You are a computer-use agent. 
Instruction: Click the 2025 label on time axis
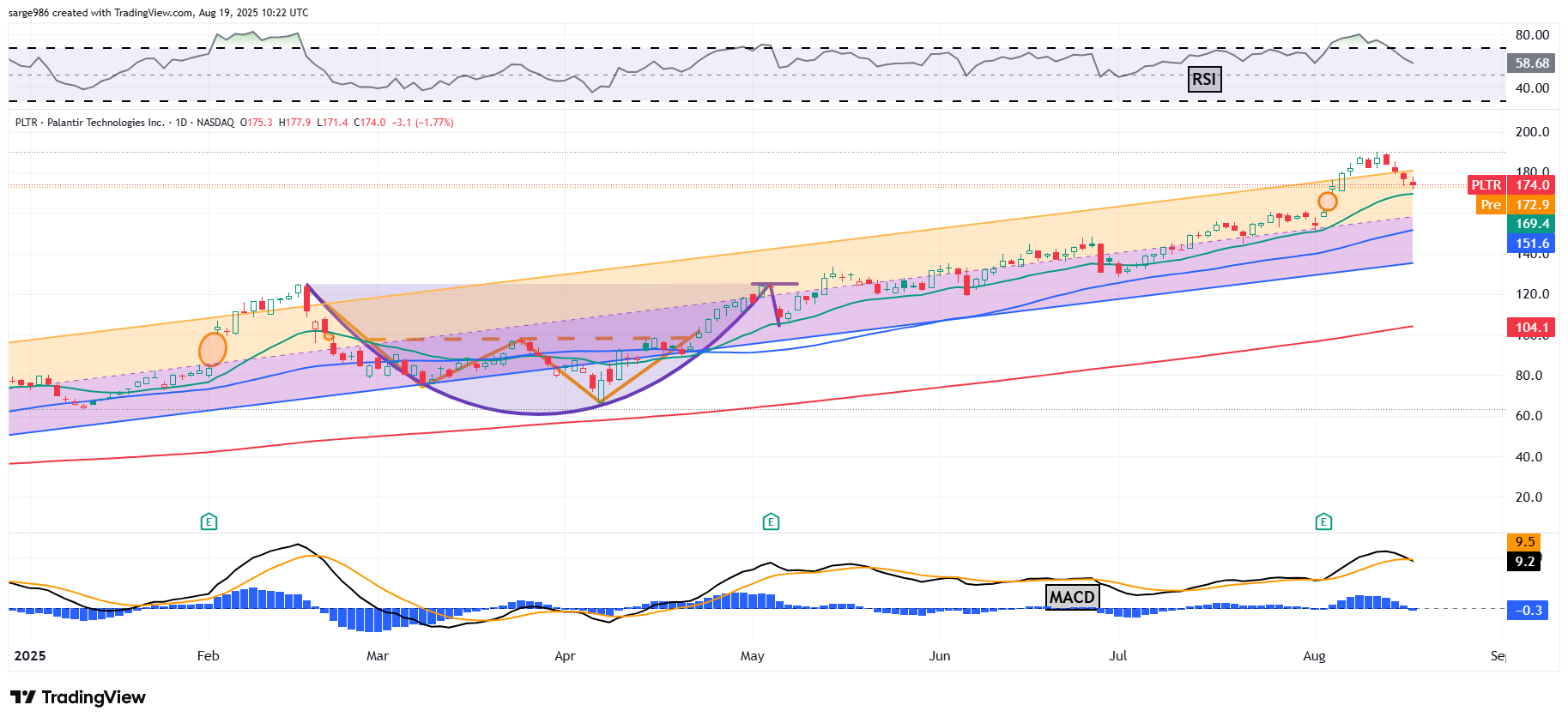(30, 656)
